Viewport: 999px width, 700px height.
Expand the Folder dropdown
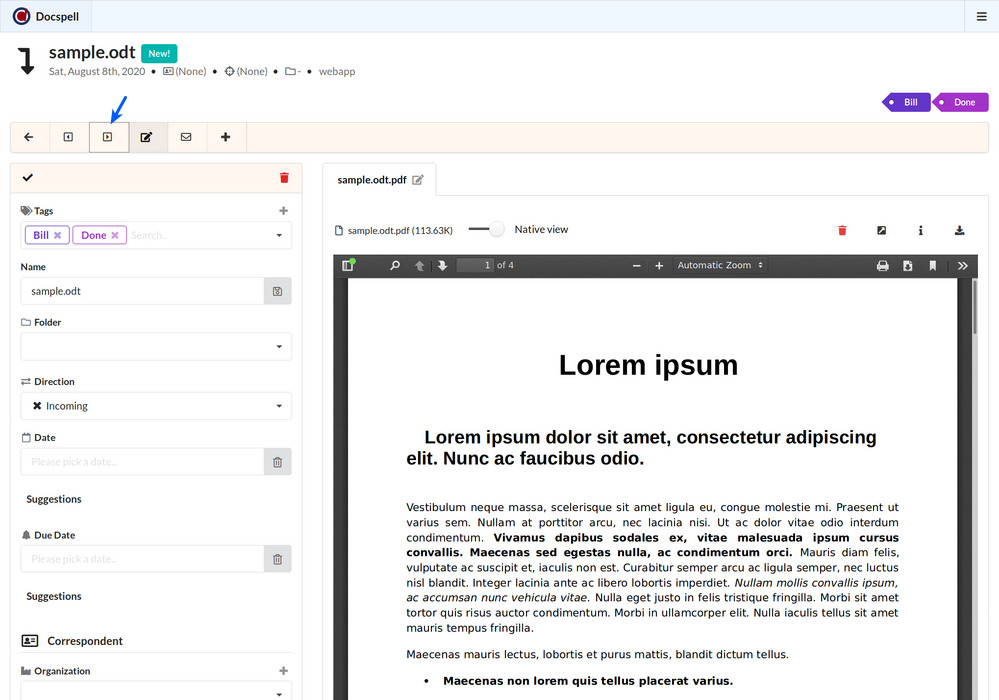tap(156, 347)
